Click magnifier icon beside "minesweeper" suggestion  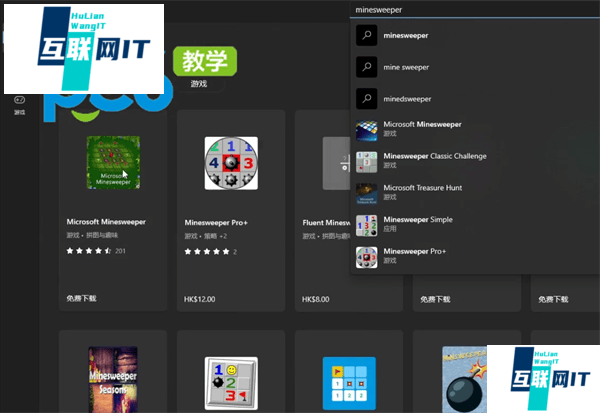pos(367,35)
